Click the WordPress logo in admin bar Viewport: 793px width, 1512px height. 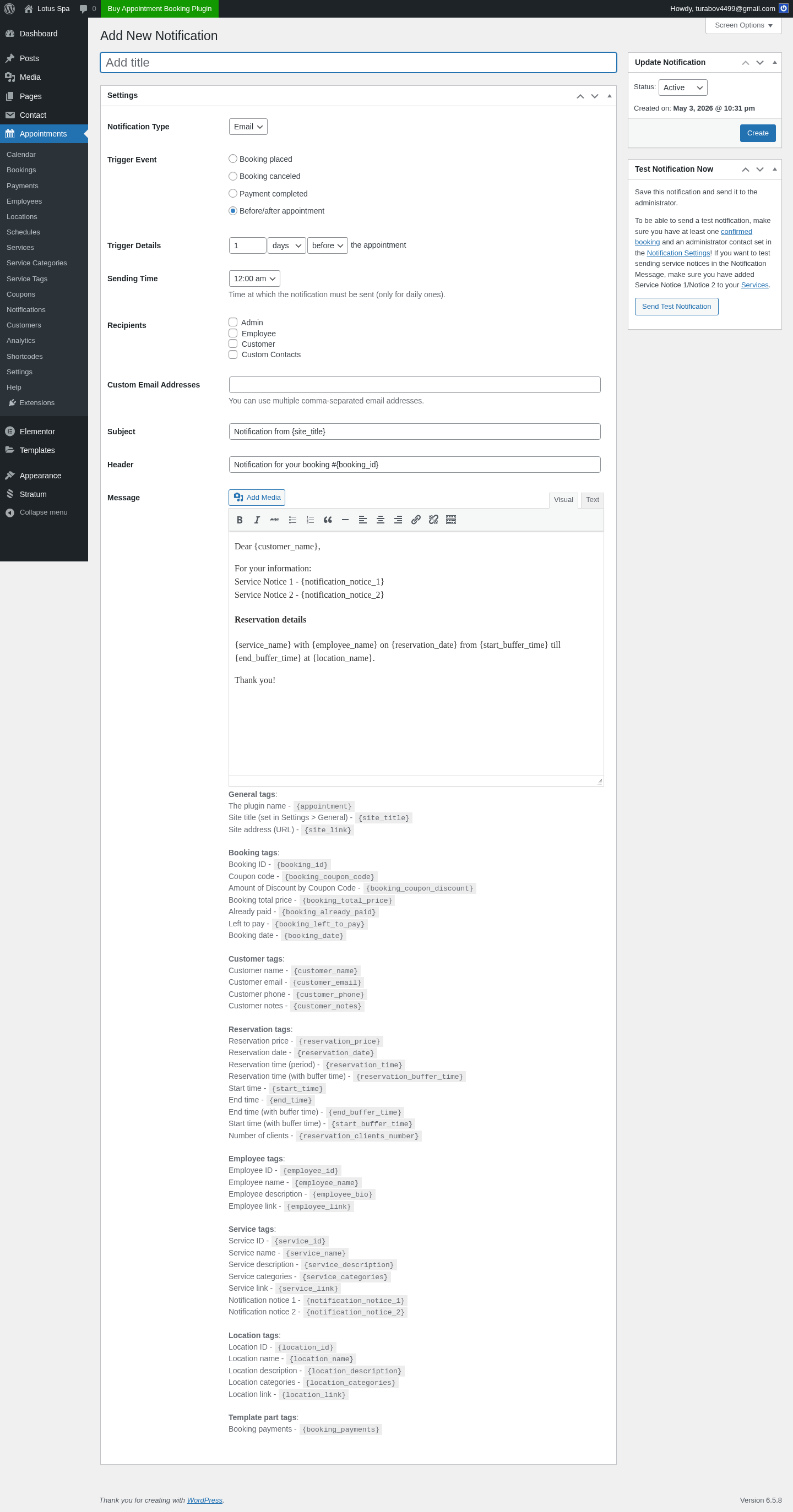[9, 9]
